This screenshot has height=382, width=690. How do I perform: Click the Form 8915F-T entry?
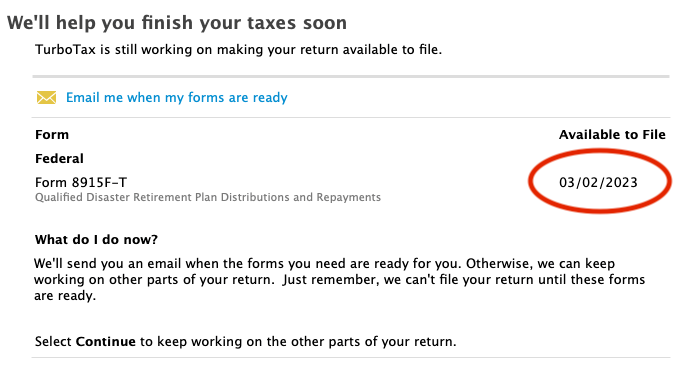tap(81, 182)
